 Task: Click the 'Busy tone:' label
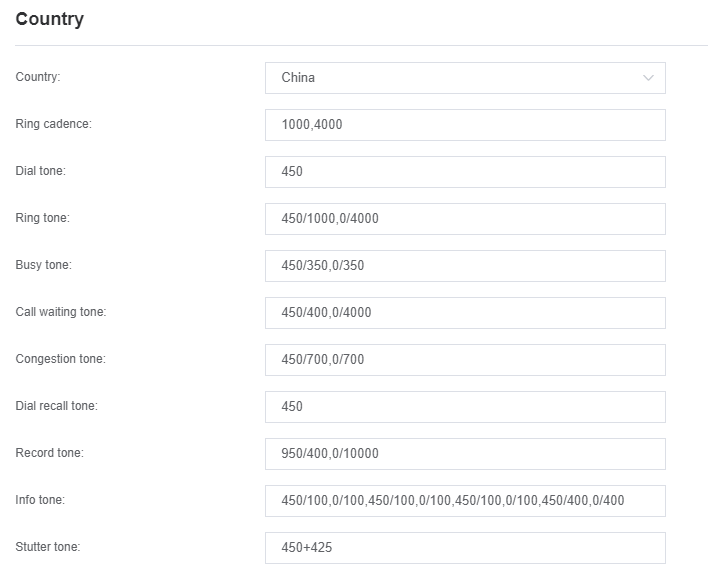[x=43, y=265]
